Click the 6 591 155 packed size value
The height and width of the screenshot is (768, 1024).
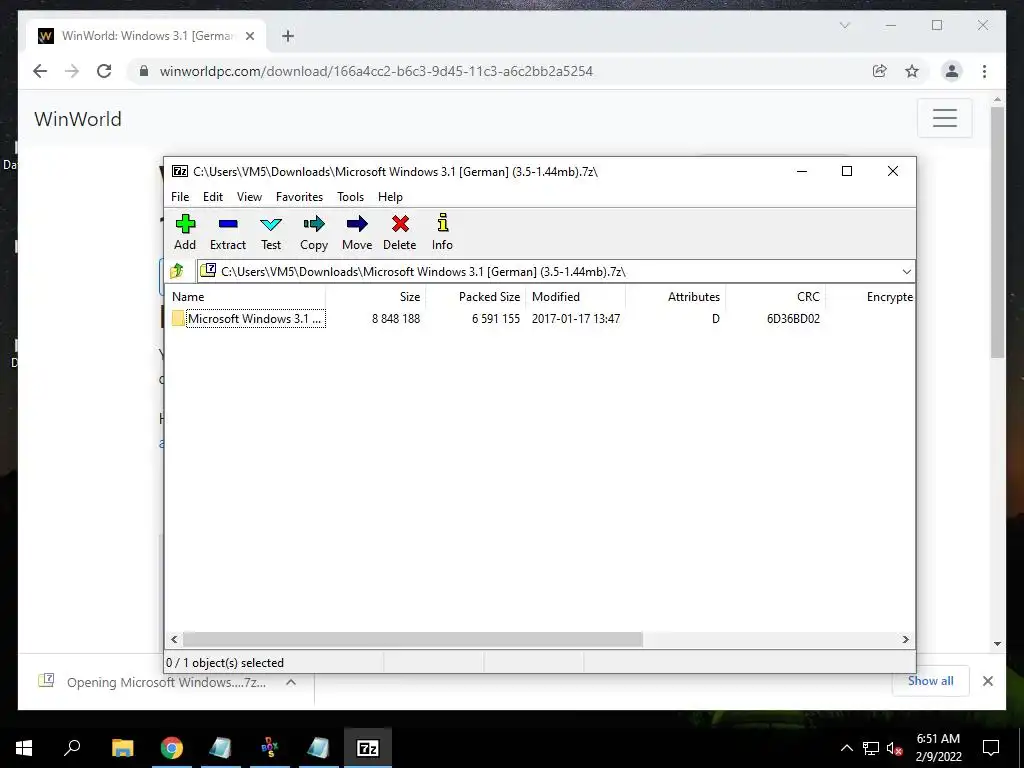click(x=496, y=319)
